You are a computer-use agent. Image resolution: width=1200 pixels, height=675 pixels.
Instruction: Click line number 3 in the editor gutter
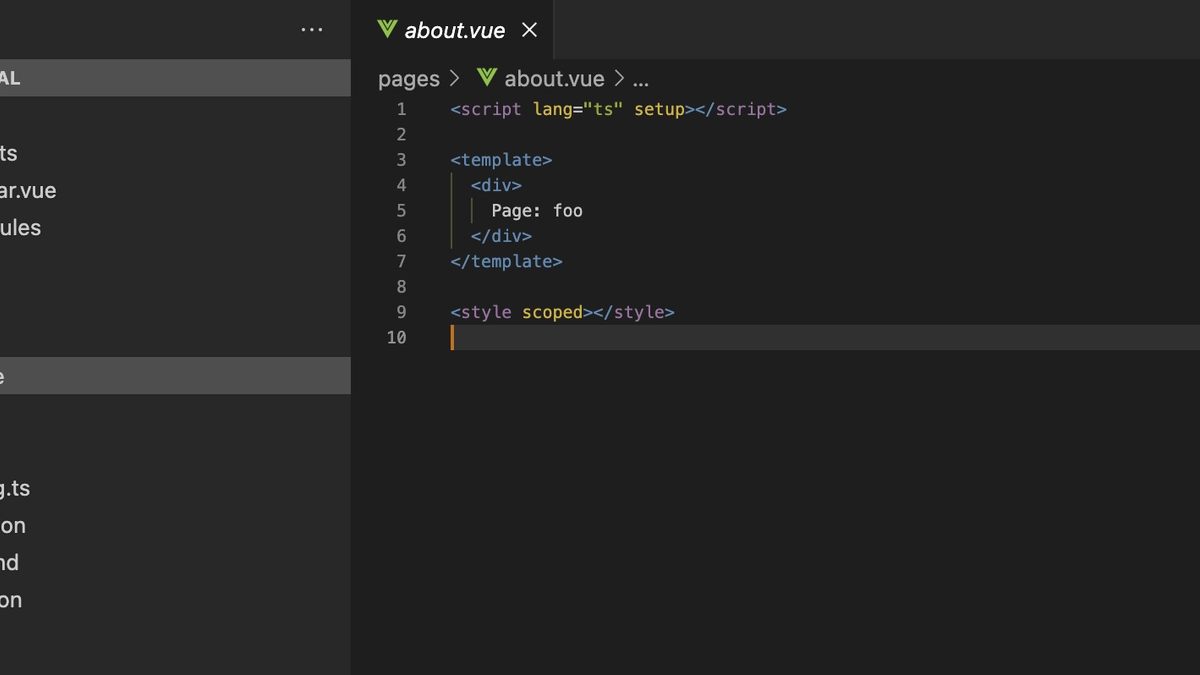(400, 159)
